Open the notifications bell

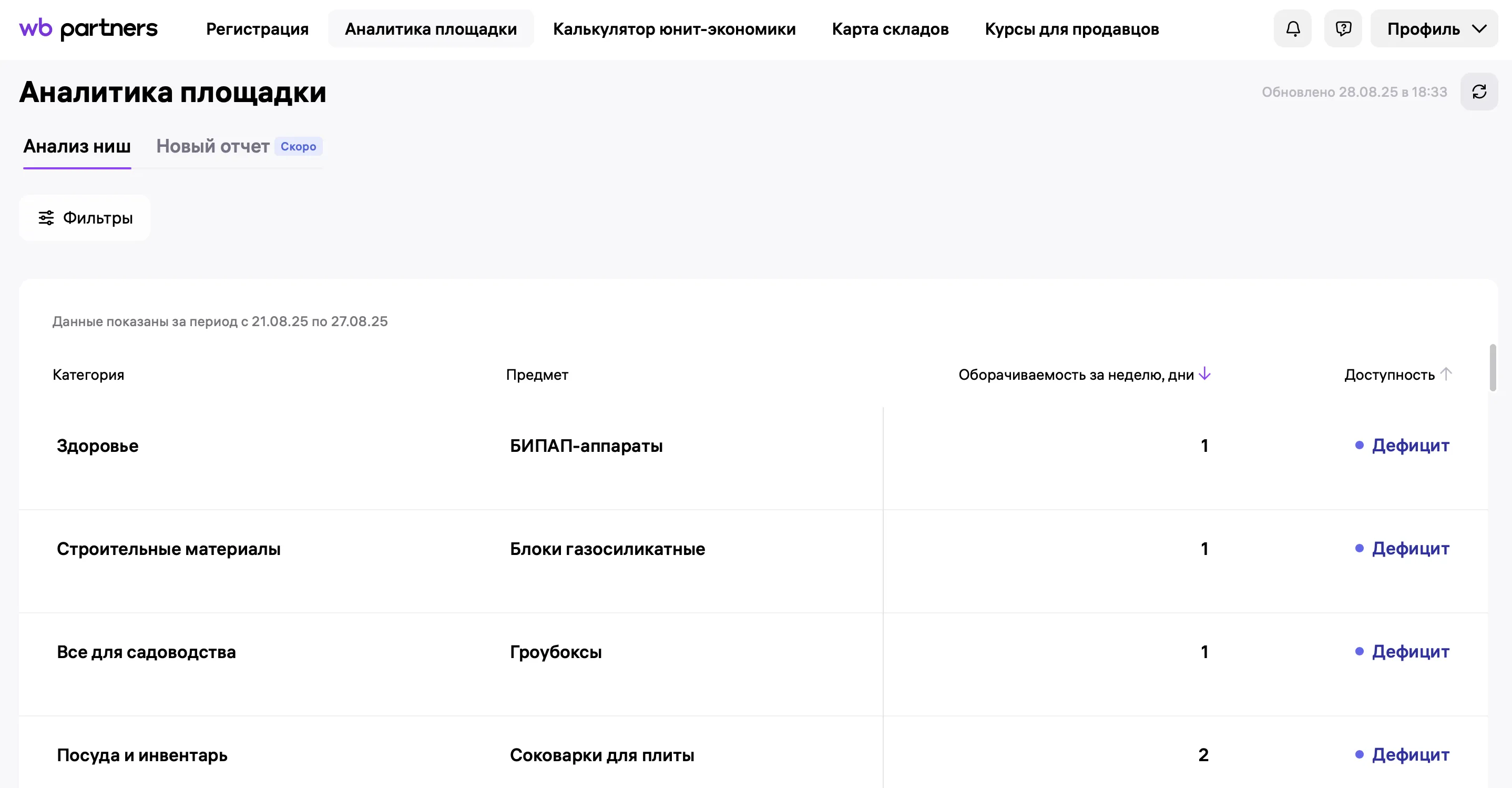1292,29
